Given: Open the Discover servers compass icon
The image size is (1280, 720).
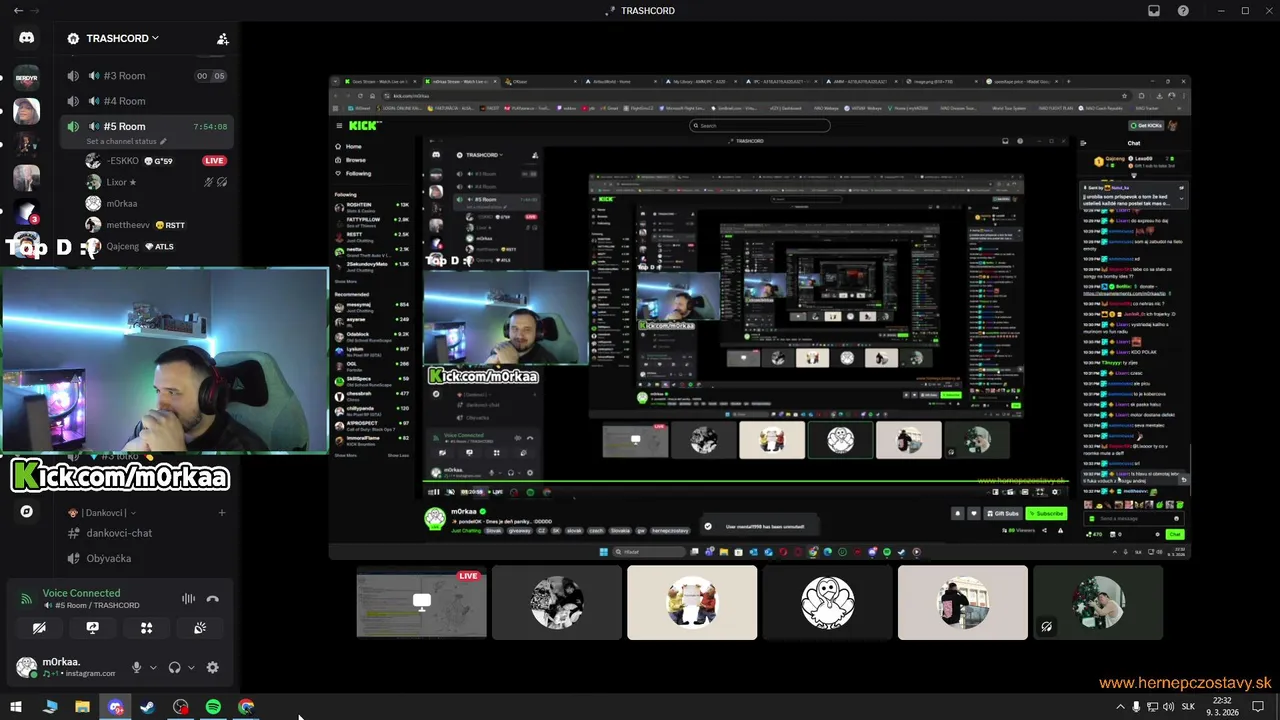Looking at the screenshot, I should (x=26, y=511).
